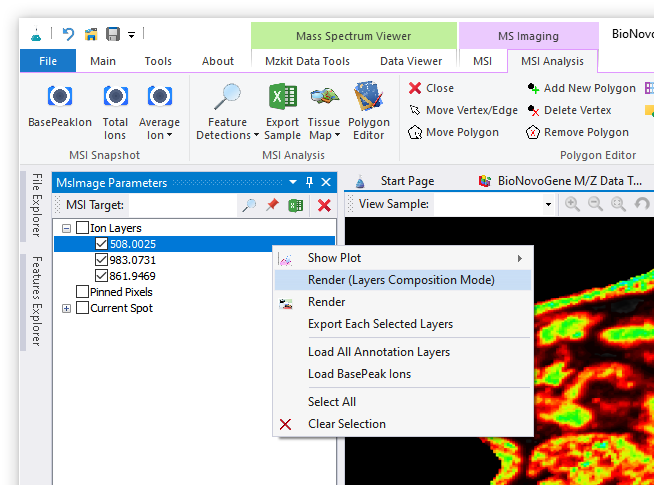
Task: Click the undo arrow in title bar
Action: [68, 34]
